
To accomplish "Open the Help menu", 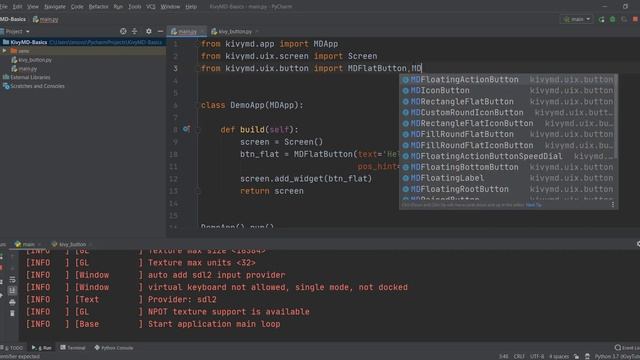I will 191,7.
